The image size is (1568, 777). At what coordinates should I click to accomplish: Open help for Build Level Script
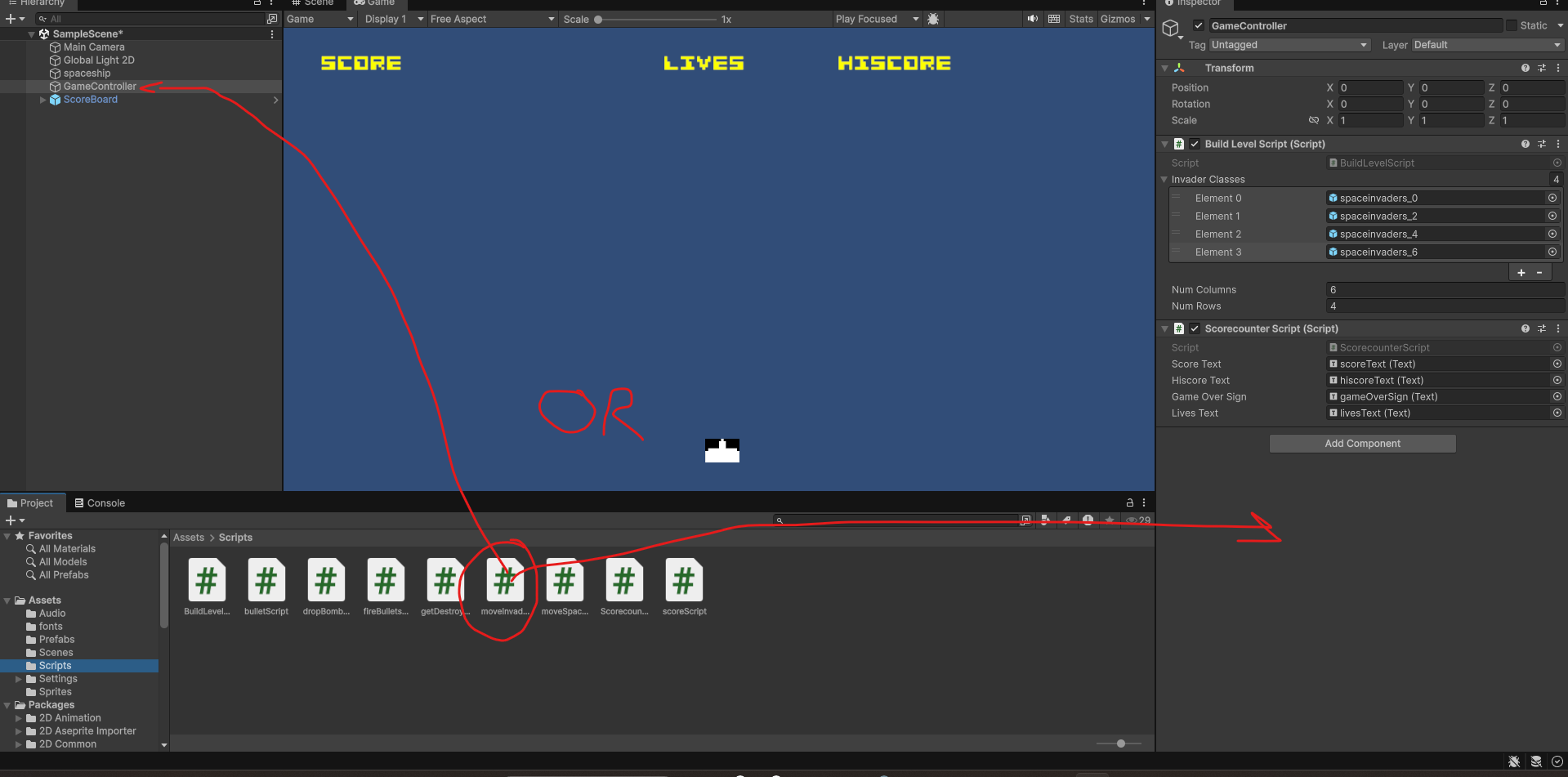pos(1525,144)
